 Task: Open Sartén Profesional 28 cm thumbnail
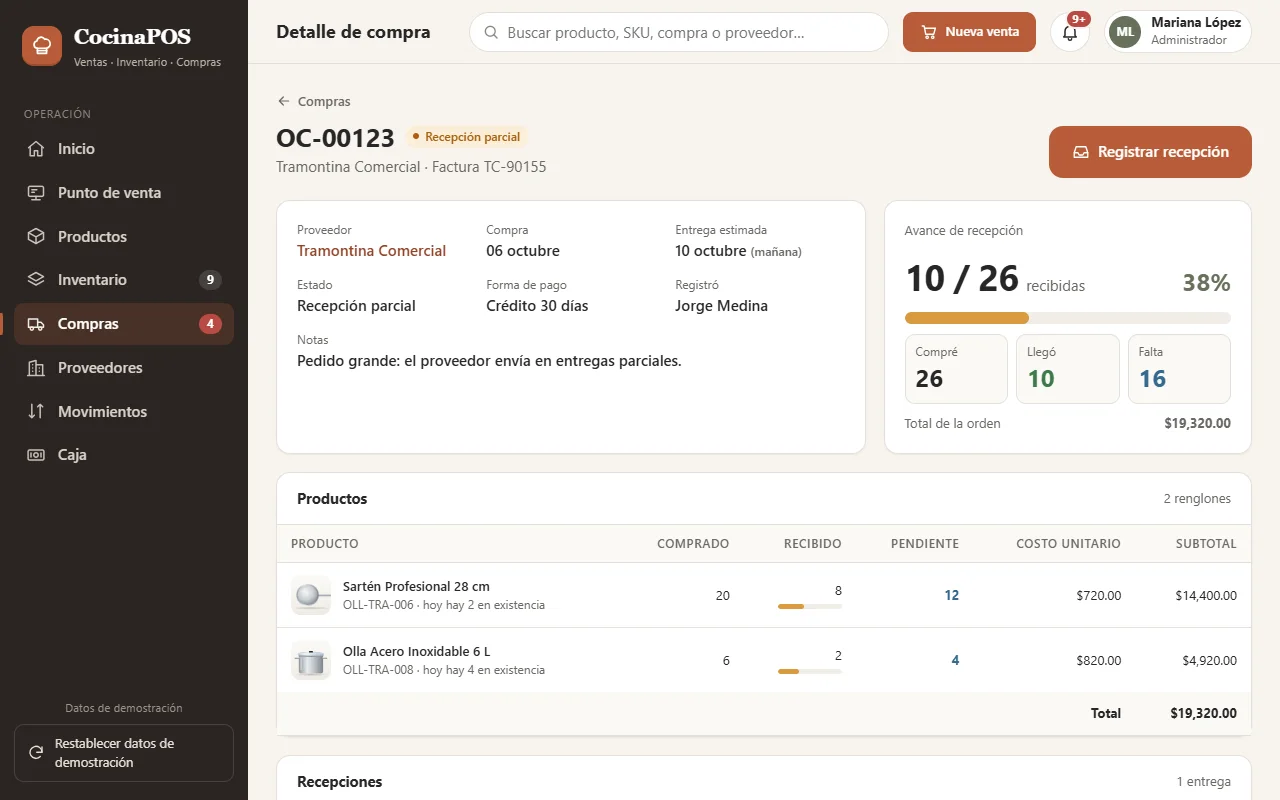311,595
